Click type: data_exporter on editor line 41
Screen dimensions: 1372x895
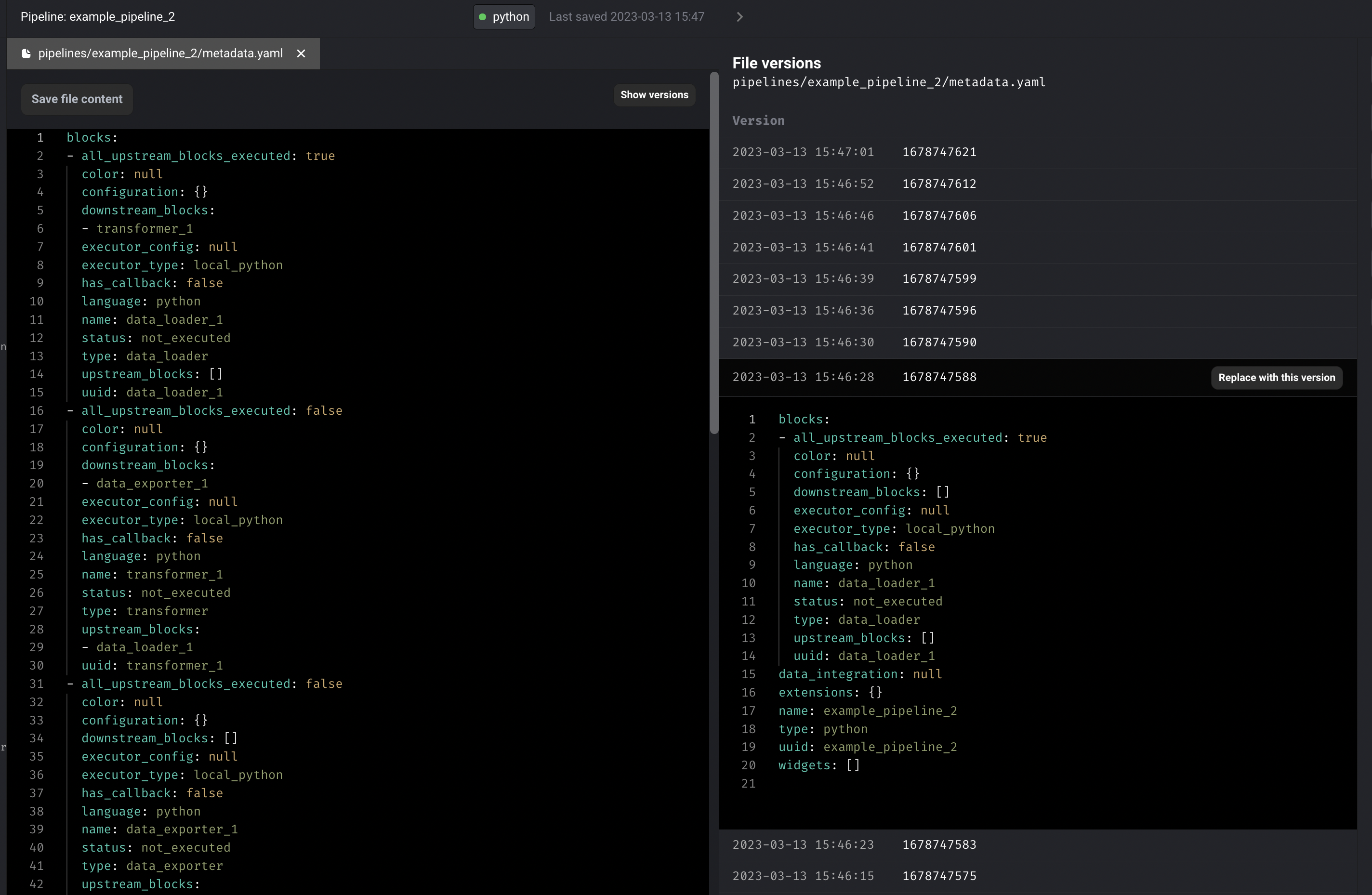[x=152, y=866]
